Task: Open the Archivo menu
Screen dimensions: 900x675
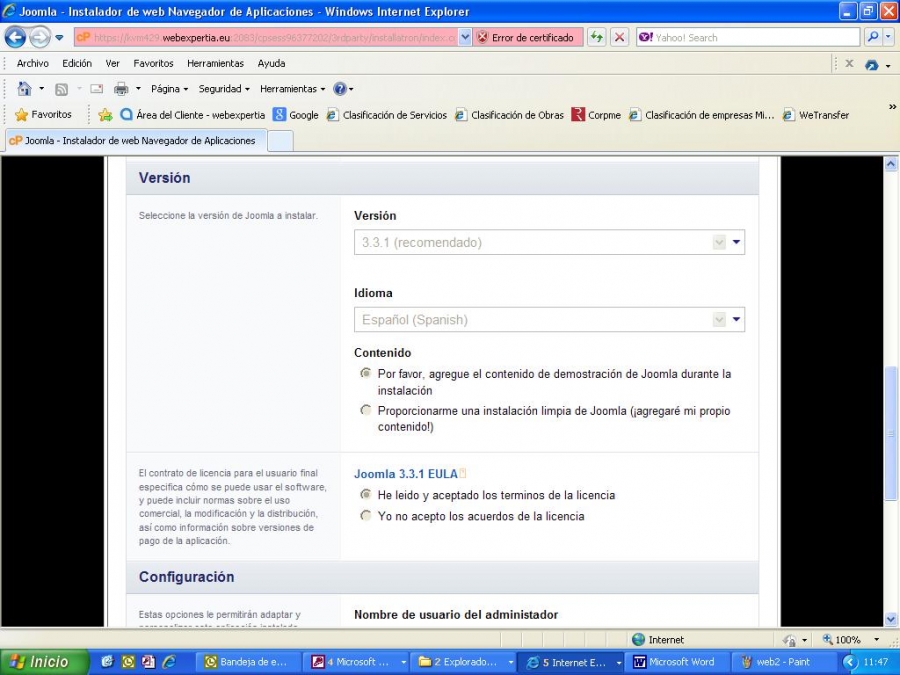Action: click(x=33, y=64)
